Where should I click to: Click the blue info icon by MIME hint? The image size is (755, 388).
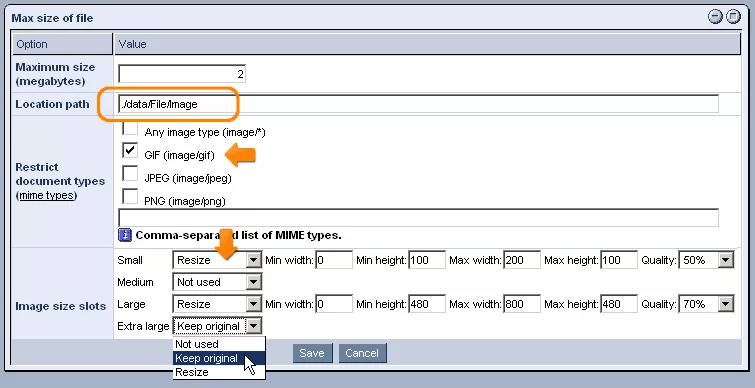click(x=125, y=235)
